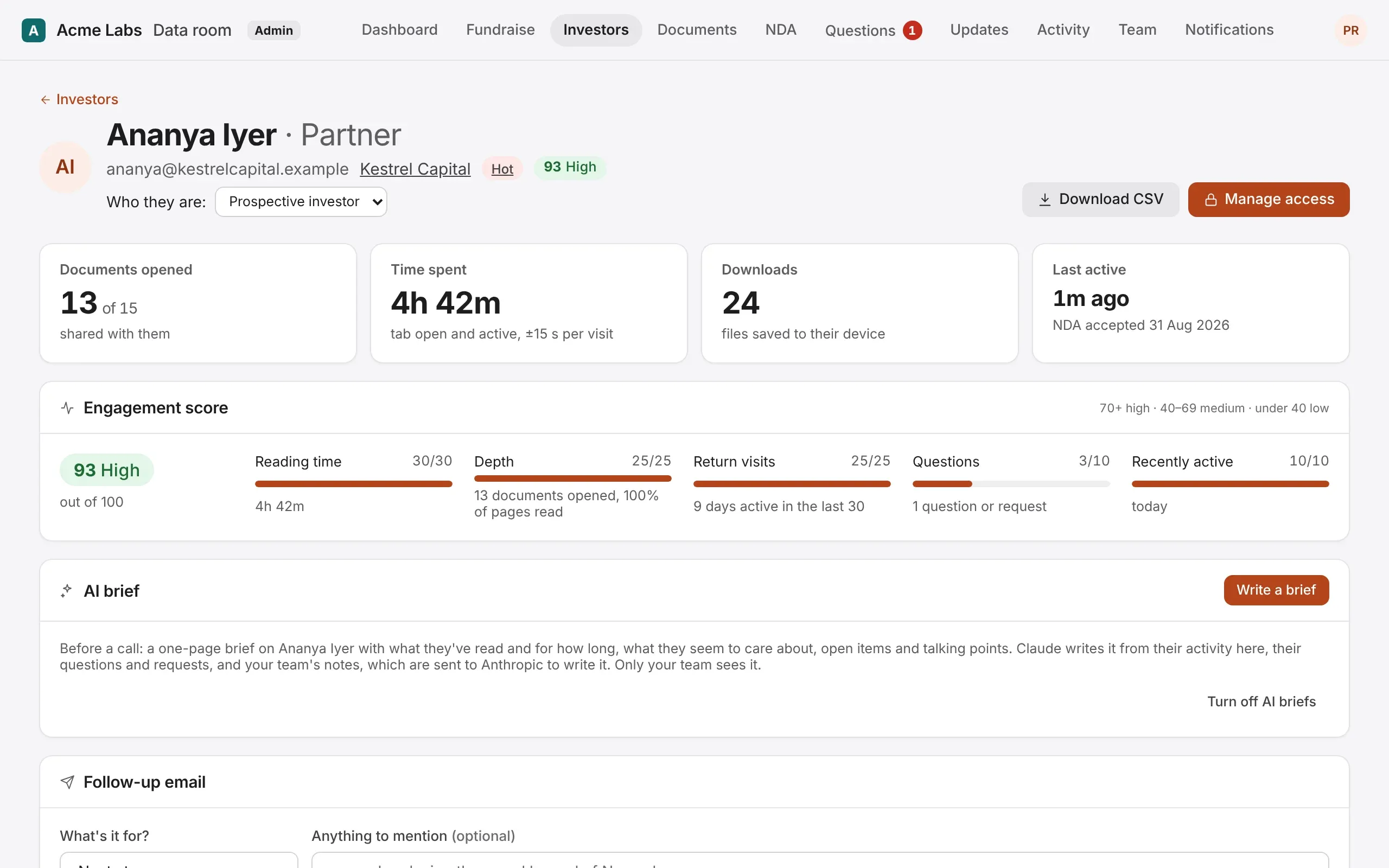
Task: Click the Write a brief button
Action: (1276, 590)
